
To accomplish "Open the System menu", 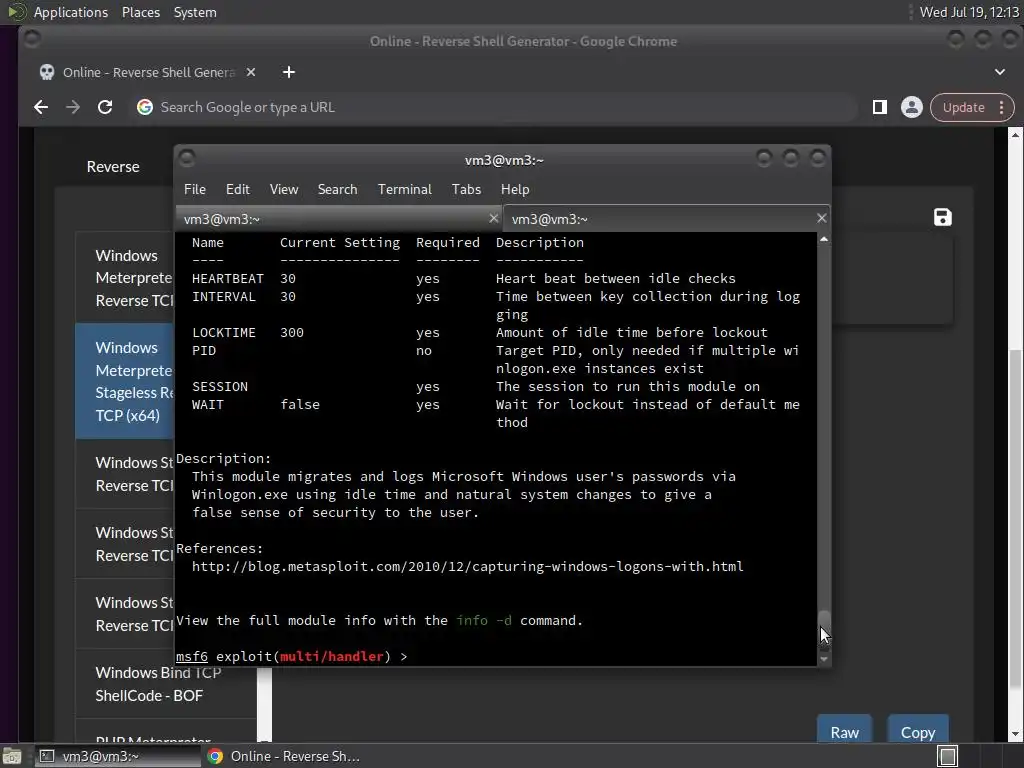I will tap(195, 12).
